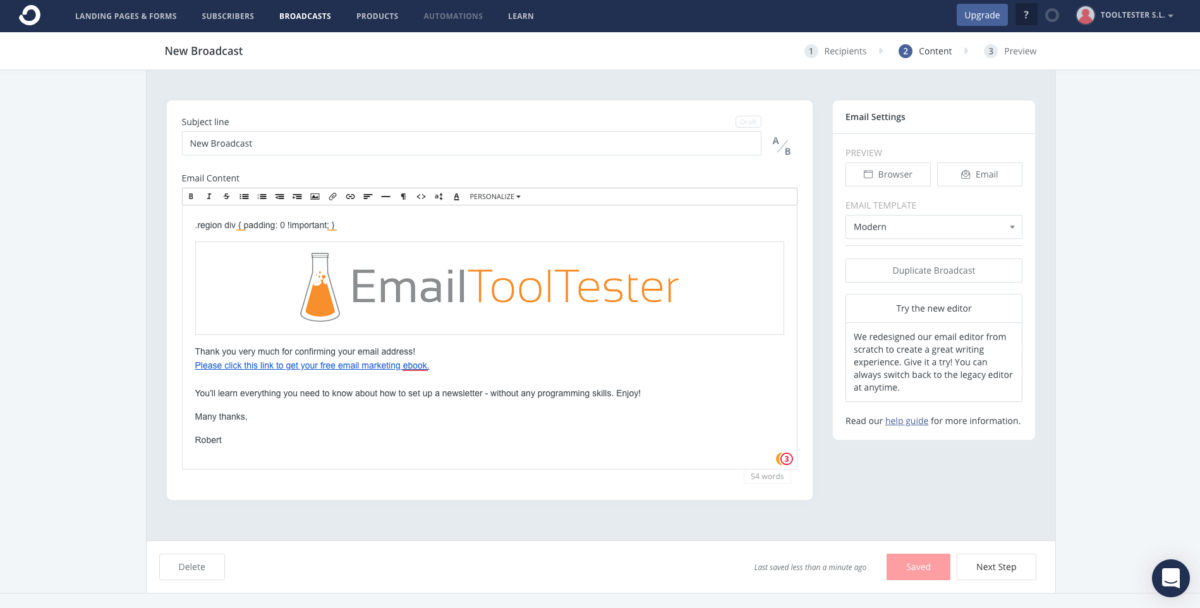
Task: Expand the Tooltester S.L. account menu
Action: 1125,16
